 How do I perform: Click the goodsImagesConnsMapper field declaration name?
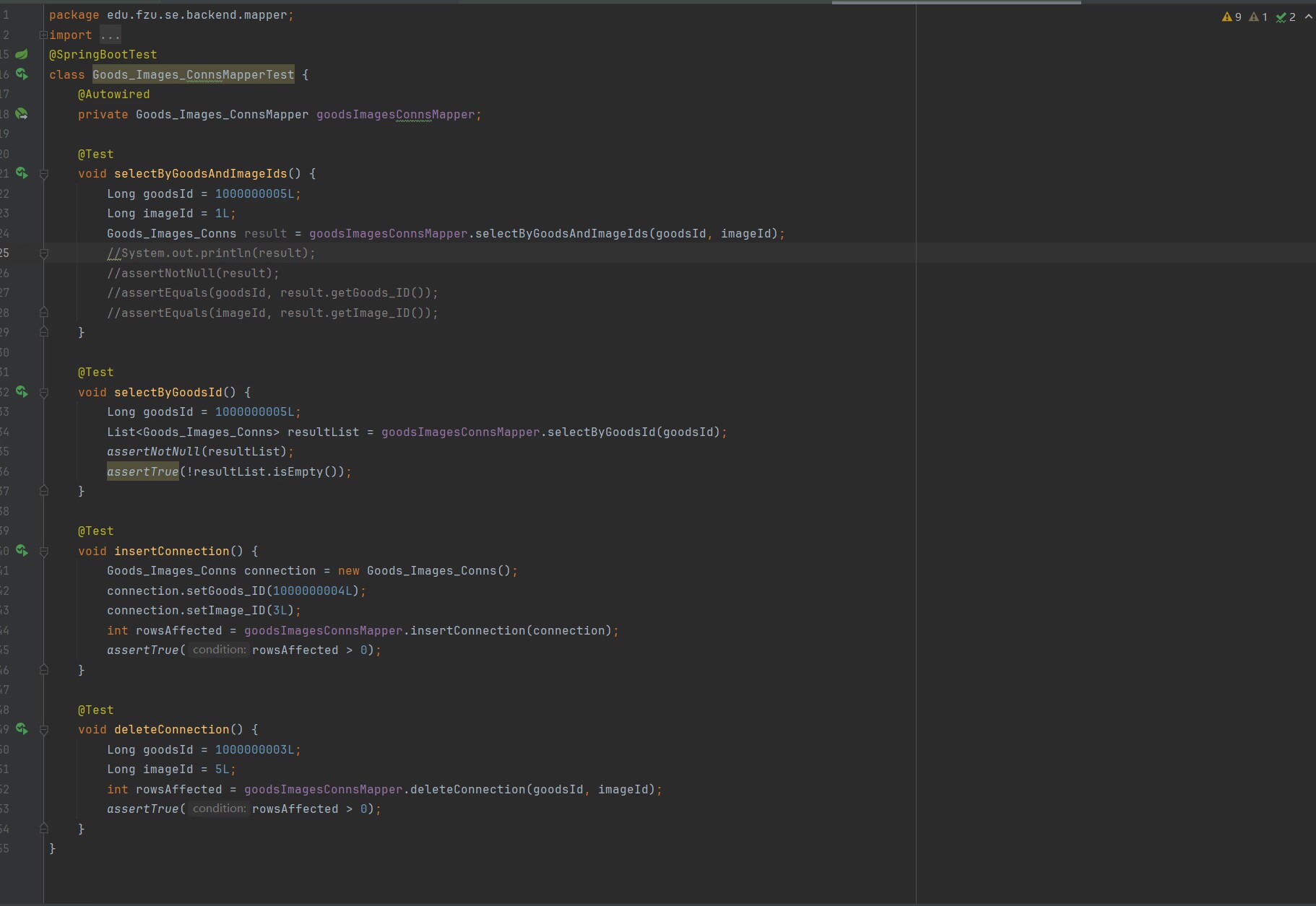(396, 114)
